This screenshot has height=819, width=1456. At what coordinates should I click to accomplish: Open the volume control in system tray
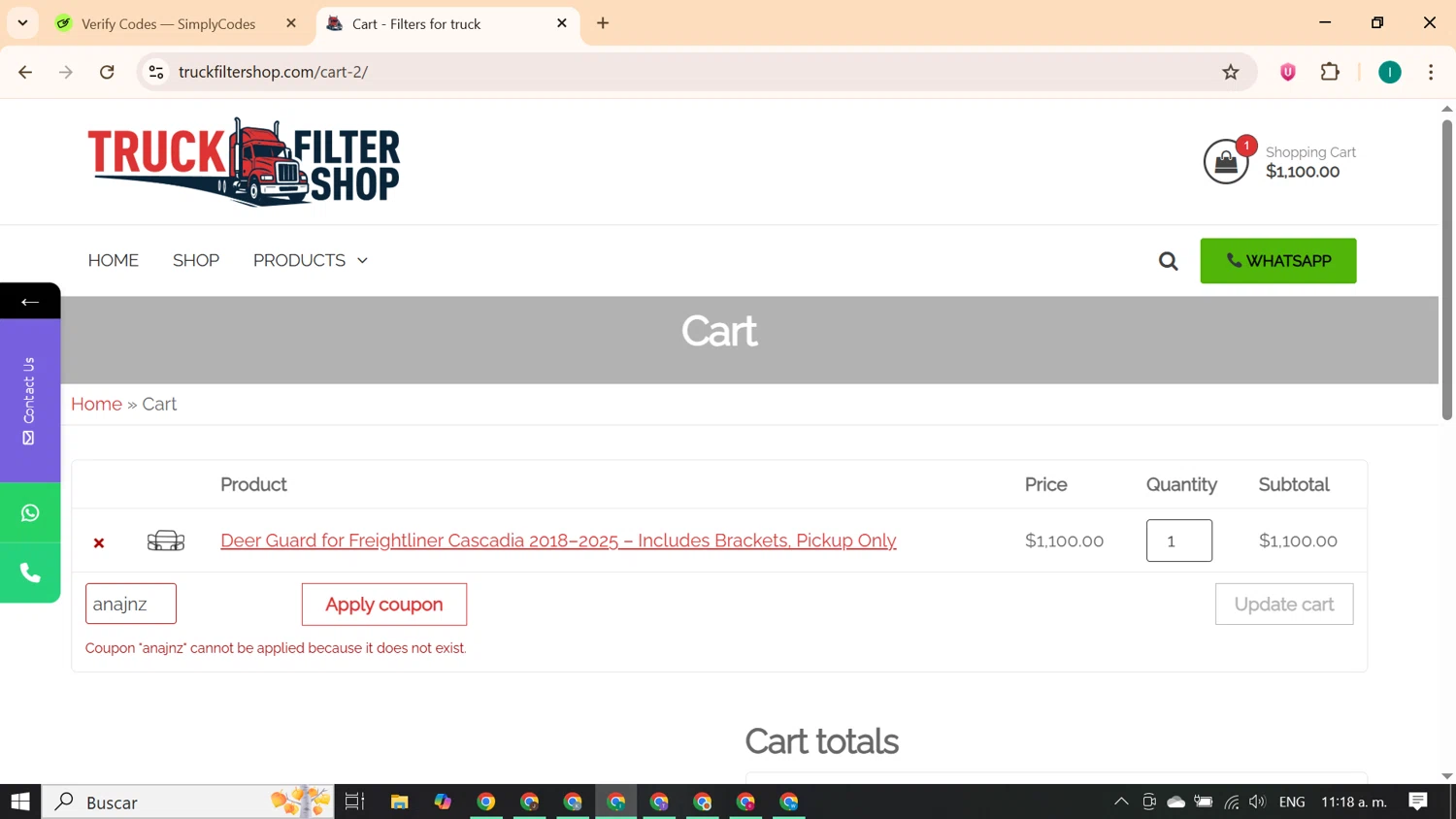pos(1258,802)
